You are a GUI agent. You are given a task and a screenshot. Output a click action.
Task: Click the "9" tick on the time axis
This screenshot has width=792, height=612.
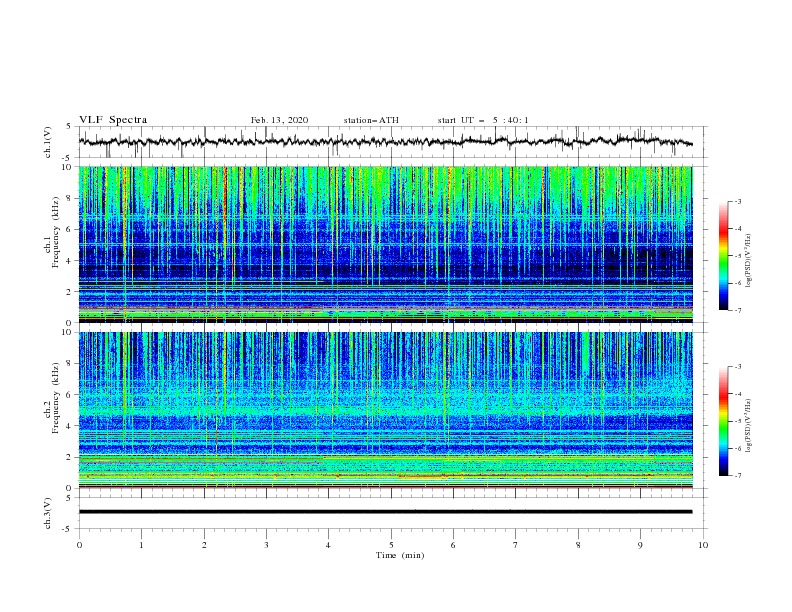click(640, 545)
